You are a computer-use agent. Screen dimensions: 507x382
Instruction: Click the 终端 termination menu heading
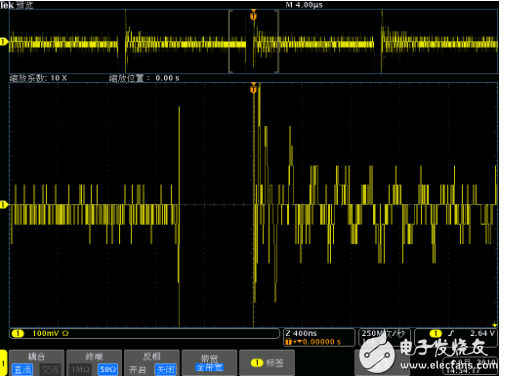coord(94,357)
